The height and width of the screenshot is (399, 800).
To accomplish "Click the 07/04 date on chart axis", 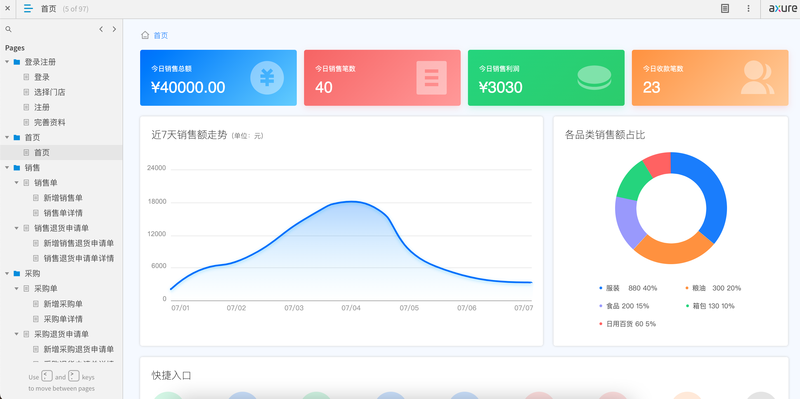I will pos(351,308).
